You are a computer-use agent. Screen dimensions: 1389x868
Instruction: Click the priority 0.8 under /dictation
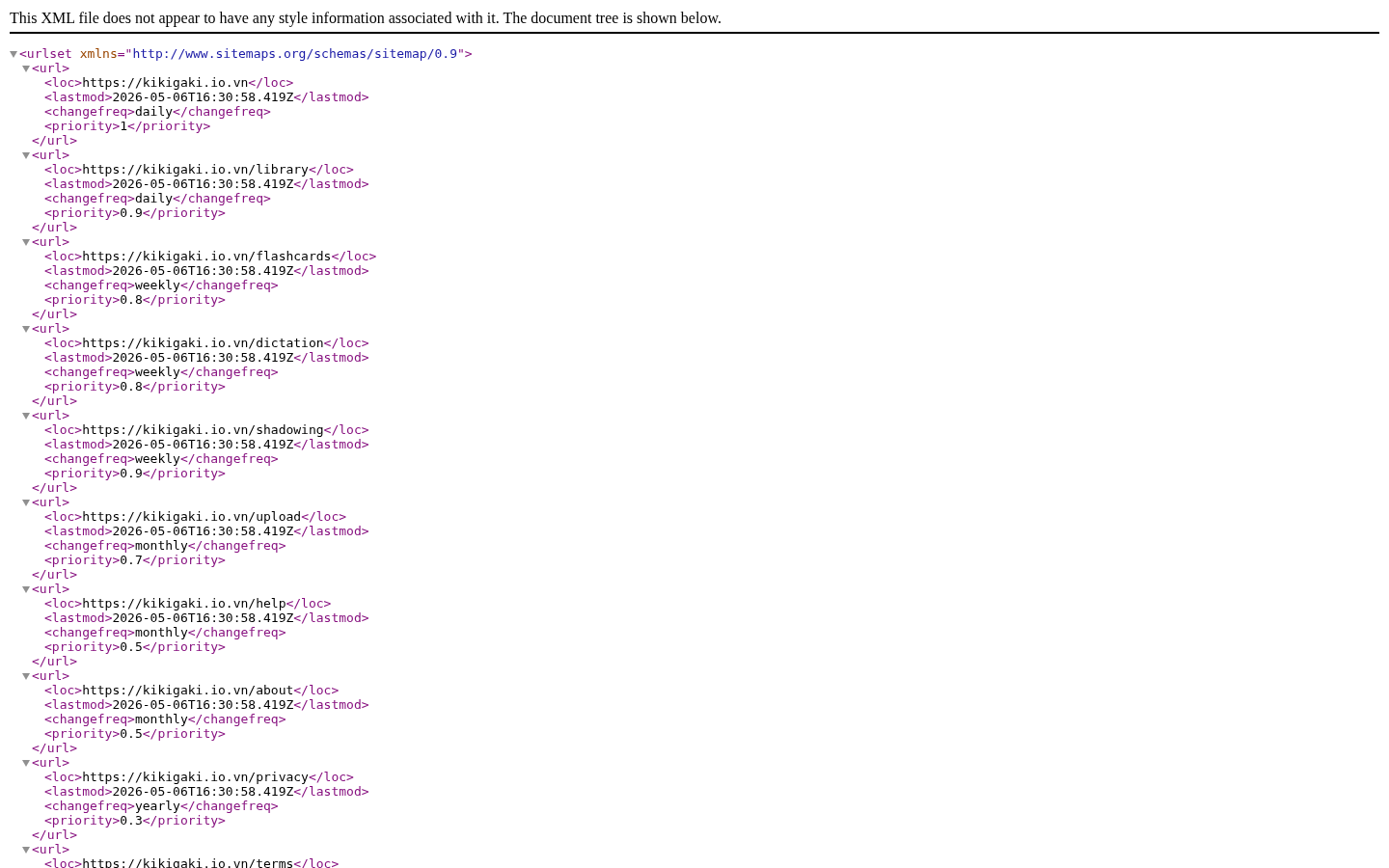pos(131,387)
